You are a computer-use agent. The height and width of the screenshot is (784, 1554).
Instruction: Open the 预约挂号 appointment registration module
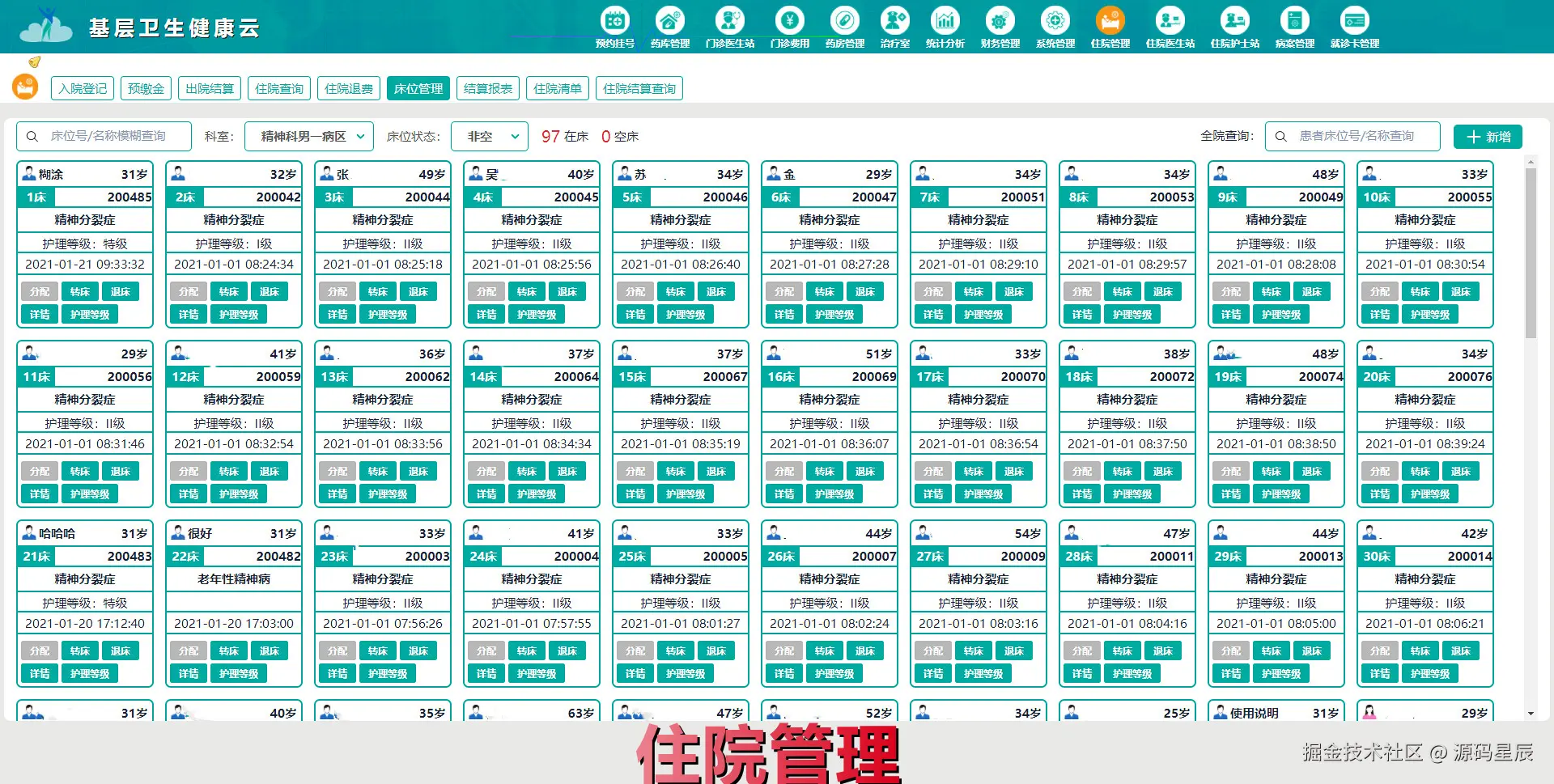point(615,27)
